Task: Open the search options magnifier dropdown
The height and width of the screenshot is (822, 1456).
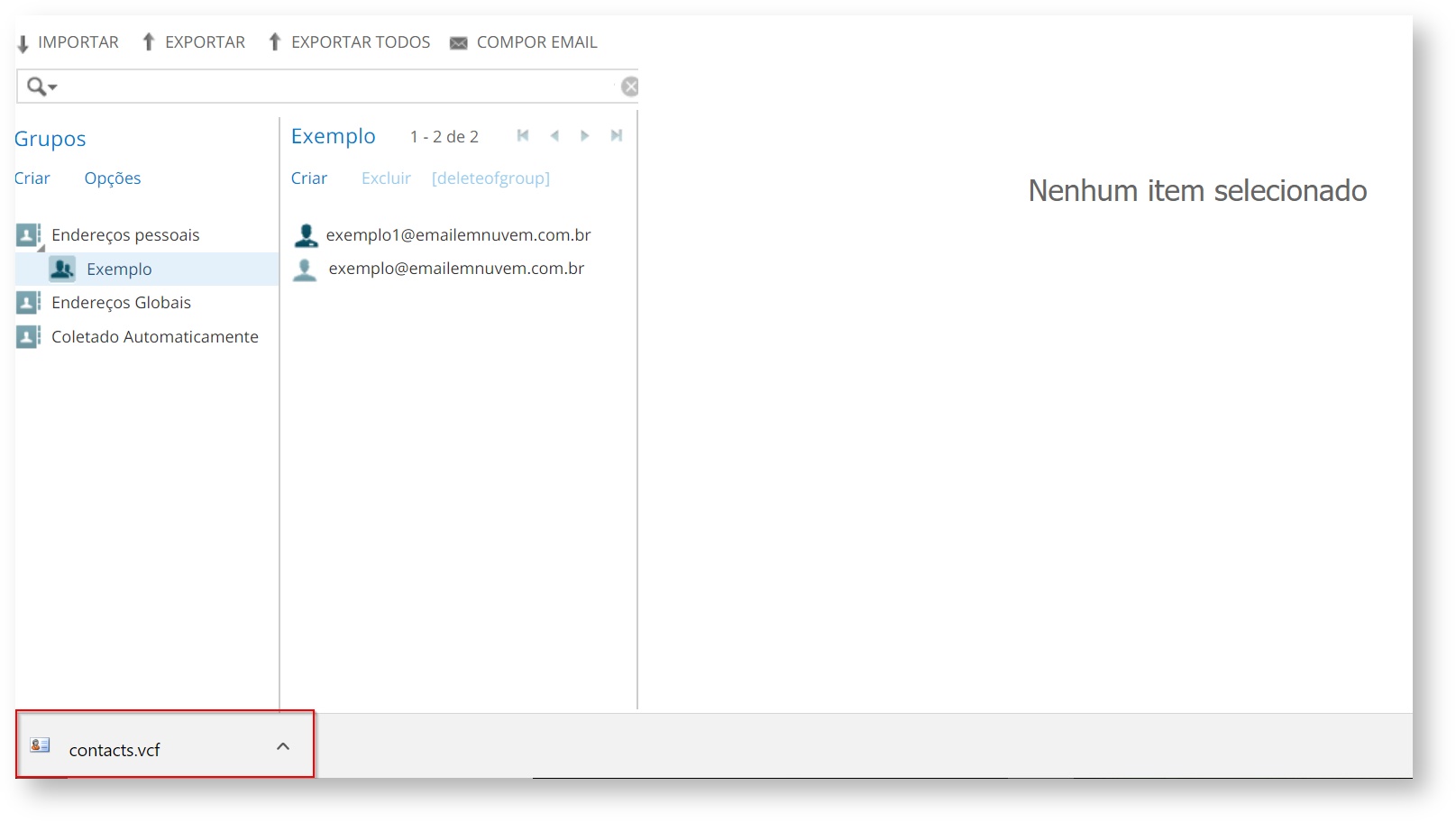Action: (41, 87)
